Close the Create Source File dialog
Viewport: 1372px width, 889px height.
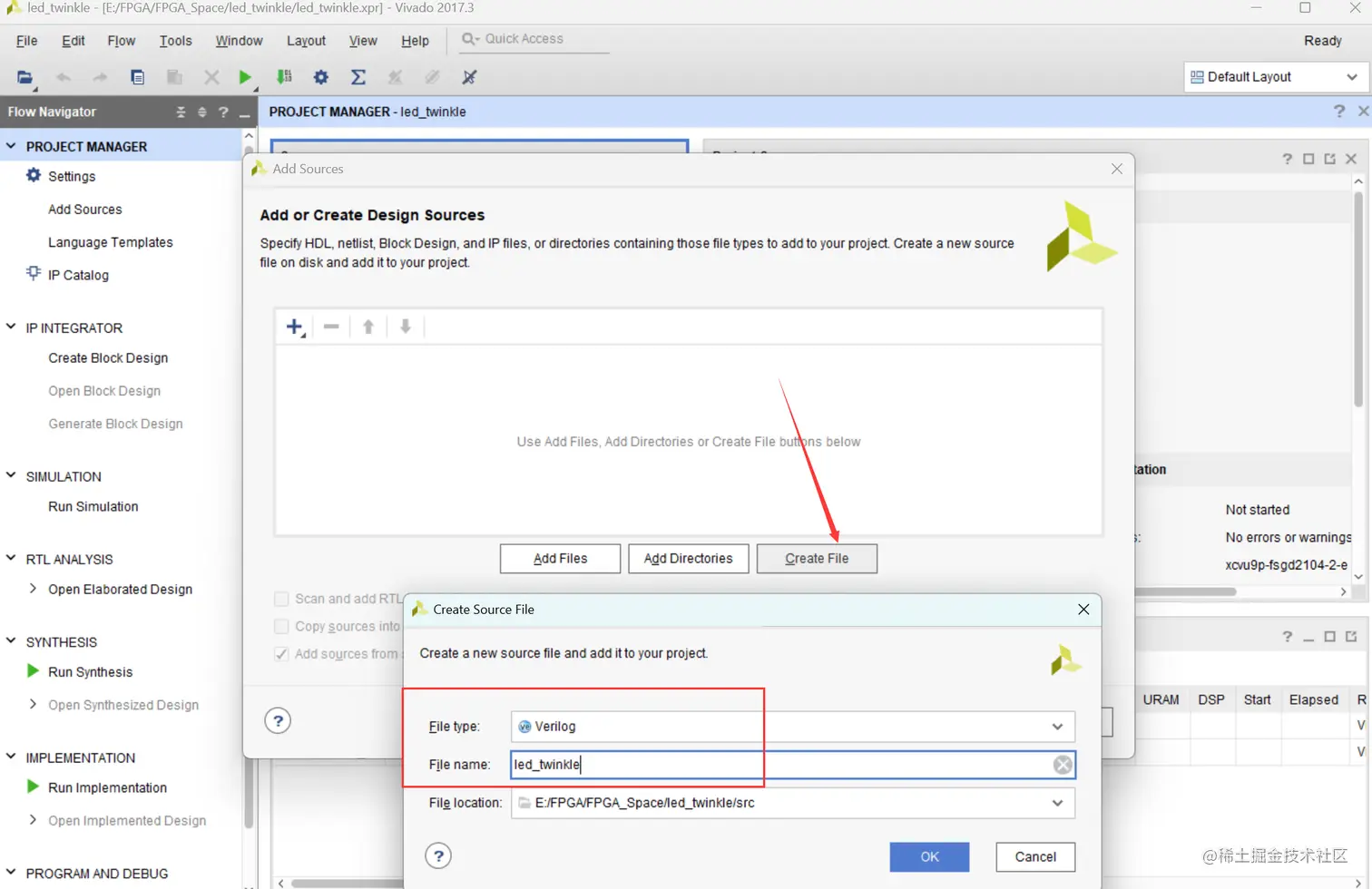tap(1083, 610)
